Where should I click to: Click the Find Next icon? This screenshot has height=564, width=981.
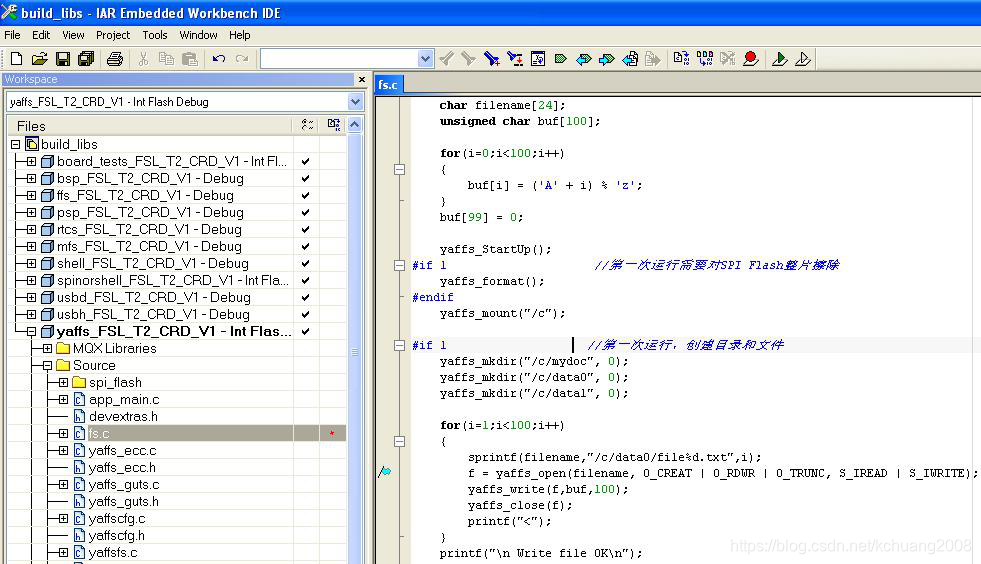pyautogui.click(x=469, y=59)
